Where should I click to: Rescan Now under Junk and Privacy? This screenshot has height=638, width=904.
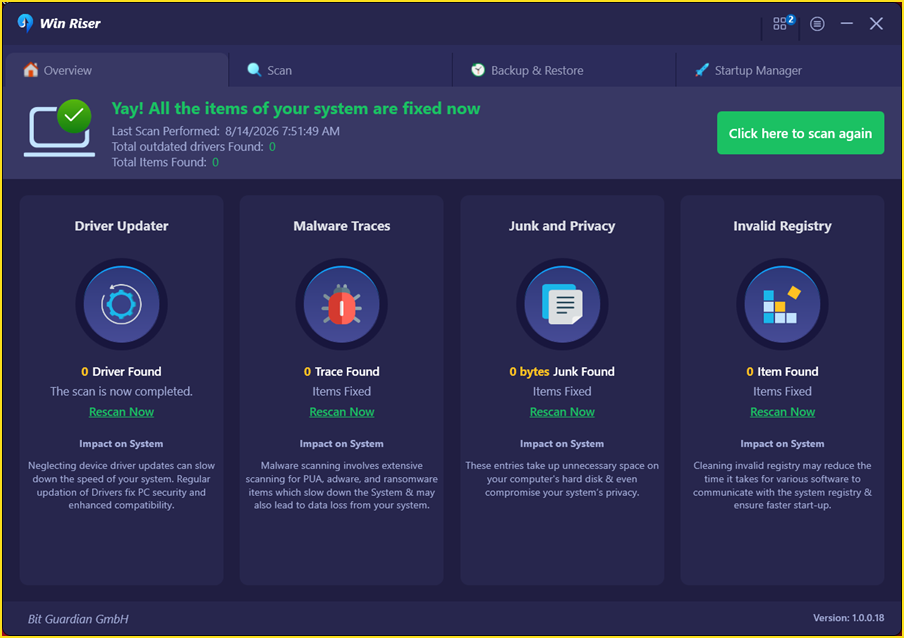(x=562, y=412)
